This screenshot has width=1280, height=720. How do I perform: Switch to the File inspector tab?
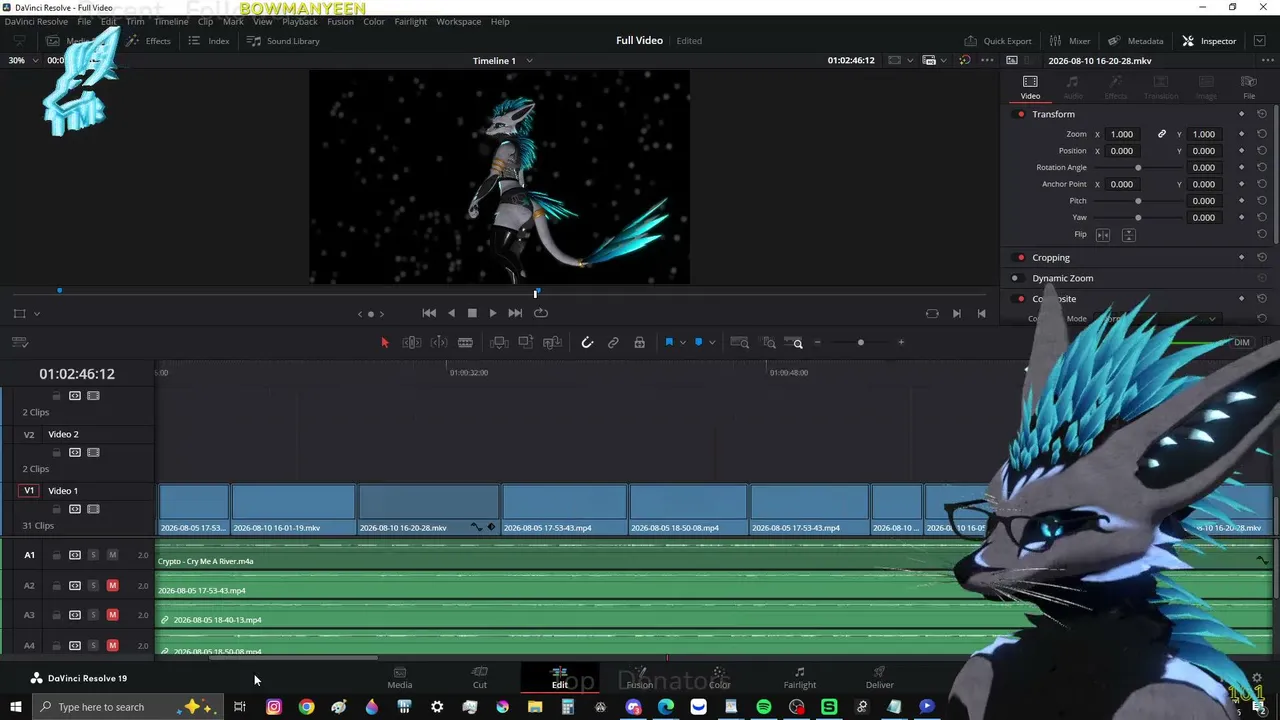pos(1249,88)
